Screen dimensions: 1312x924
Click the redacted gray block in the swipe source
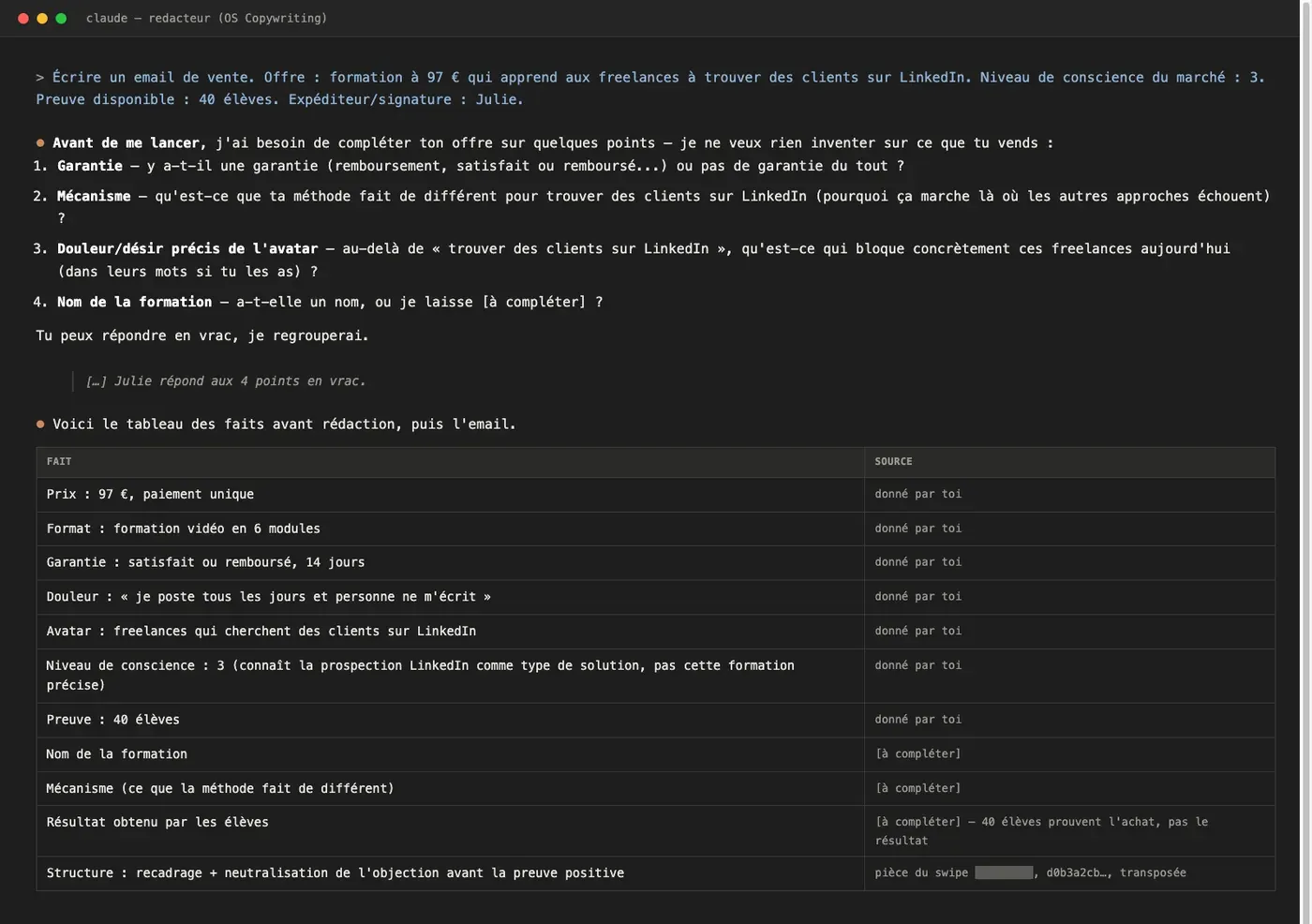tap(1004, 873)
